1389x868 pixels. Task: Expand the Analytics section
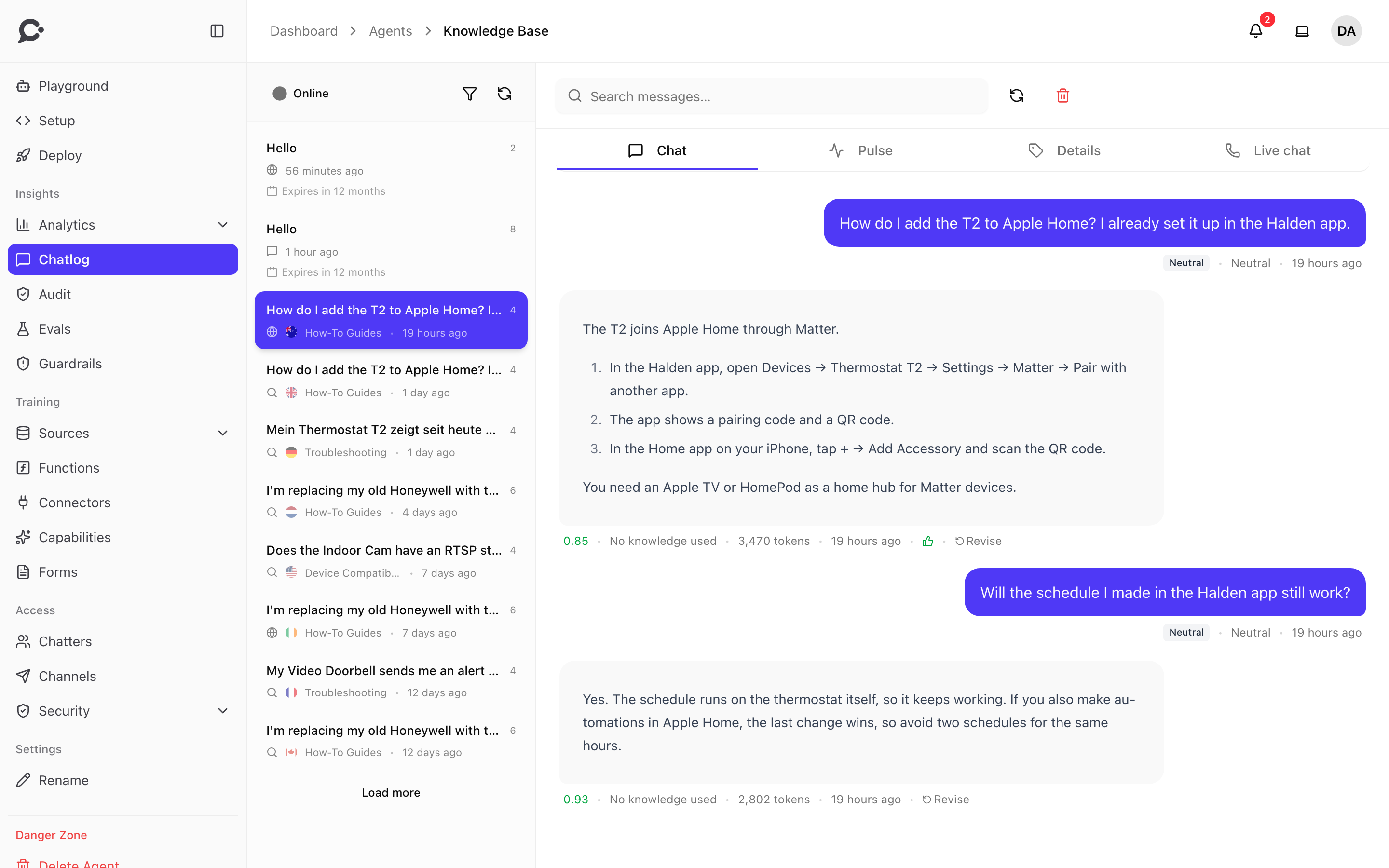[123, 225]
